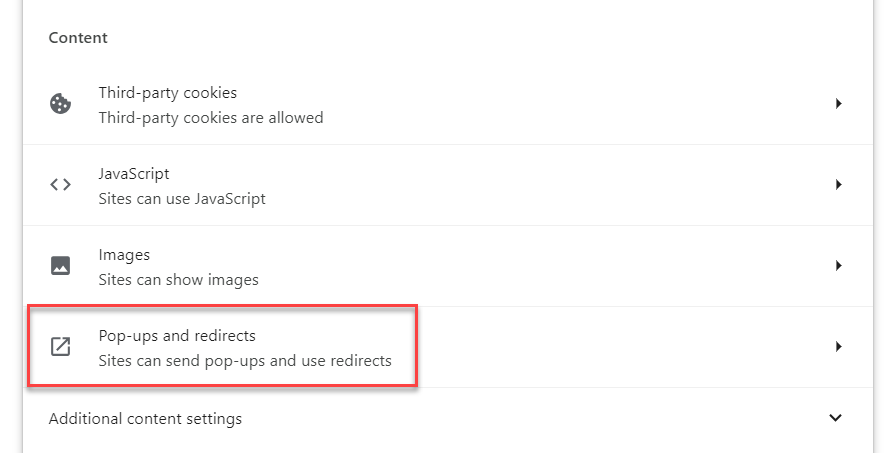888x453 pixels.
Task: Select the Images row title
Action: [x=124, y=255]
